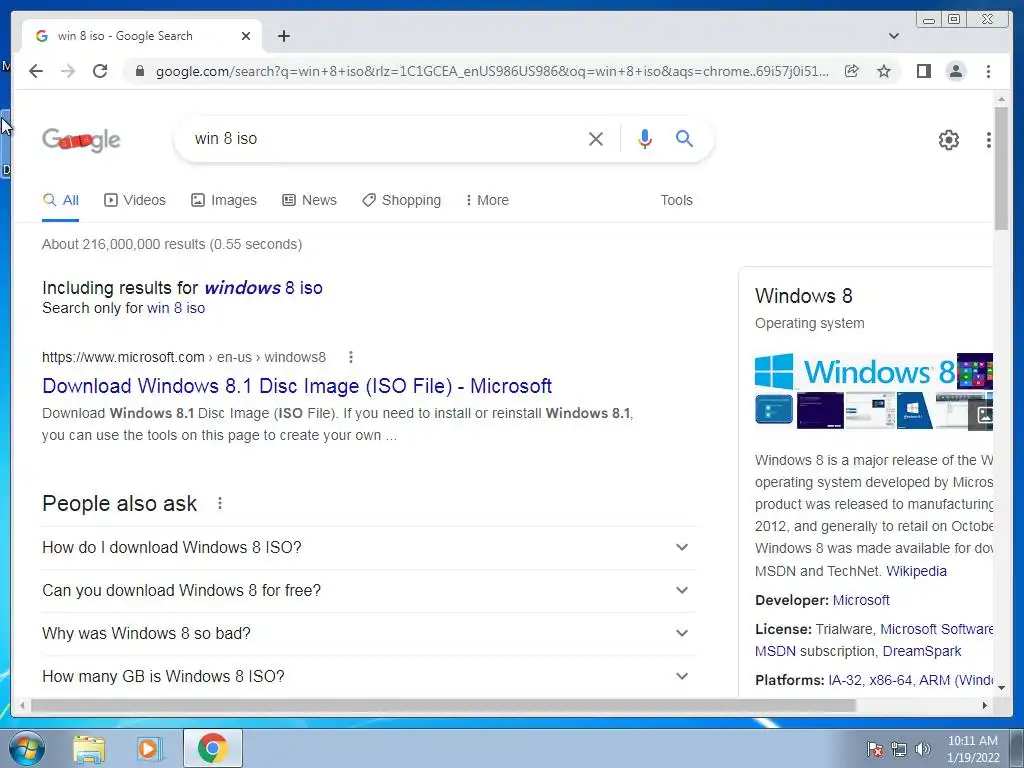Open Windows 8 logo image in knowledge panel
Viewport: 1024px width, 768px height.
[x=855, y=372]
